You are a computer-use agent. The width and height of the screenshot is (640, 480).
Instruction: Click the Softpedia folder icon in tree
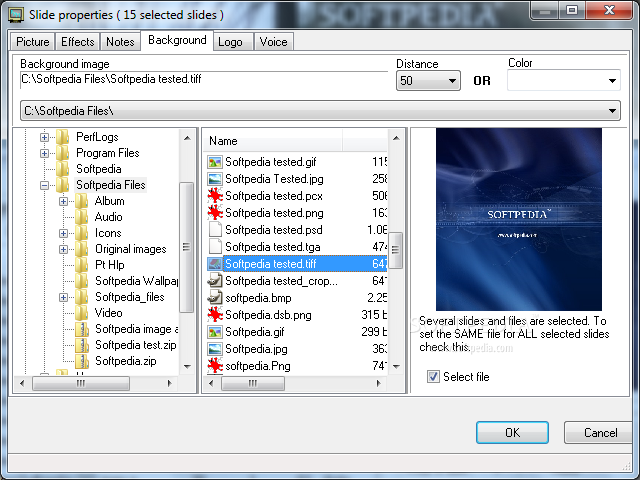point(62,169)
